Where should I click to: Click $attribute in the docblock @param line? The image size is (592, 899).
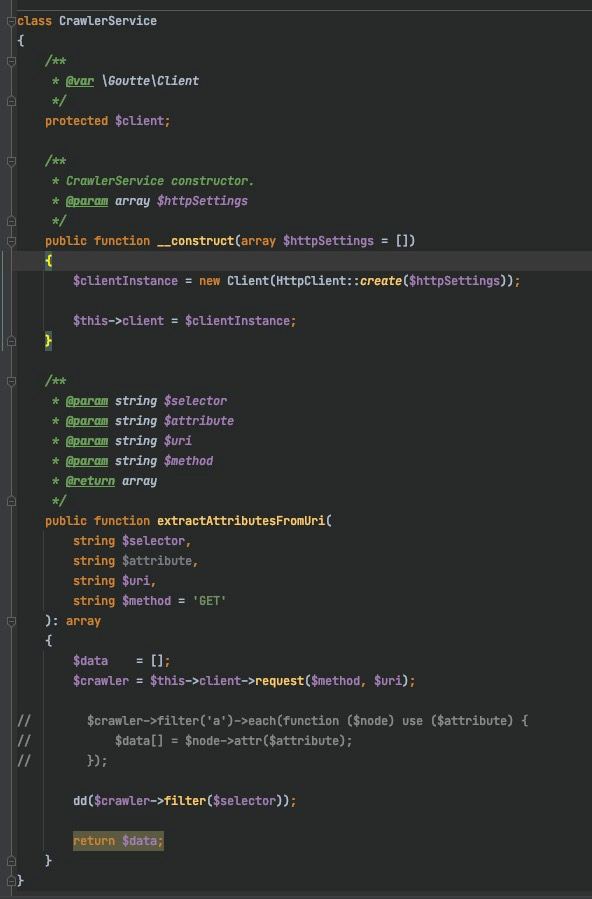point(199,421)
